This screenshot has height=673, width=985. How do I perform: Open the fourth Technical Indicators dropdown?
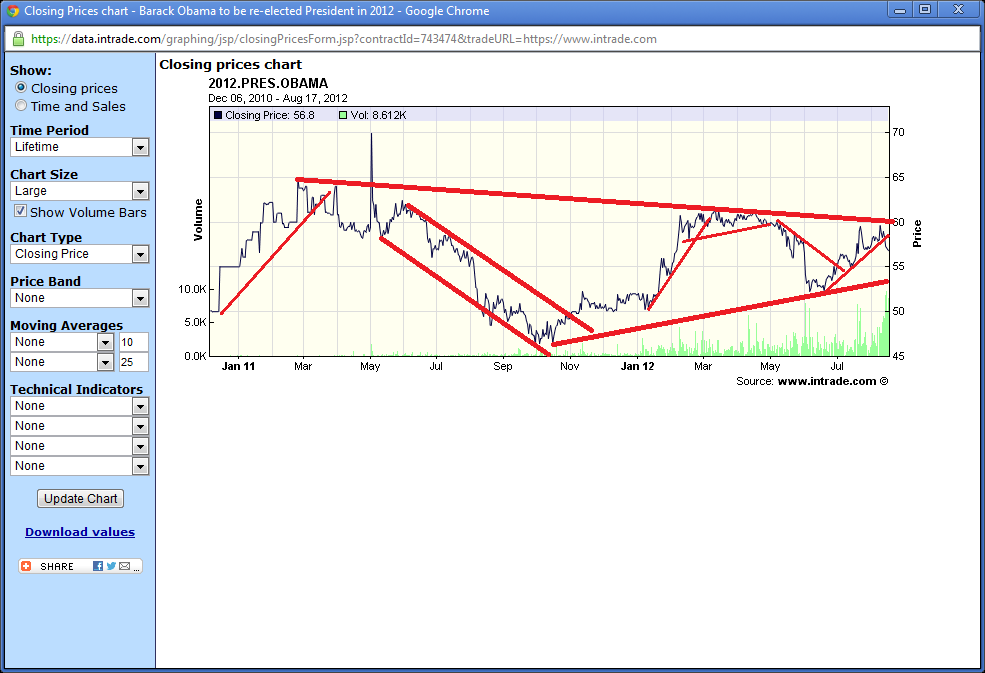click(x=80, y=466)
